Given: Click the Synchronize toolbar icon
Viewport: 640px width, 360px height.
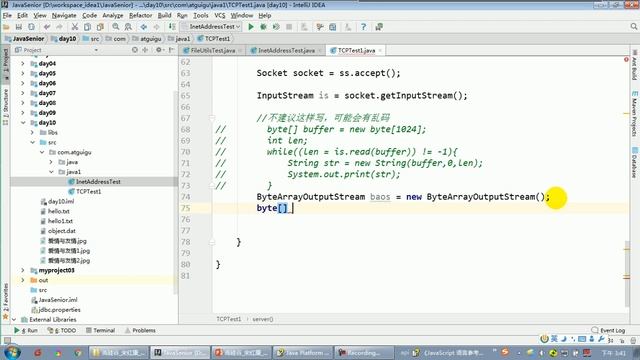Looking at the screenshot, I should tap(31, 27).
